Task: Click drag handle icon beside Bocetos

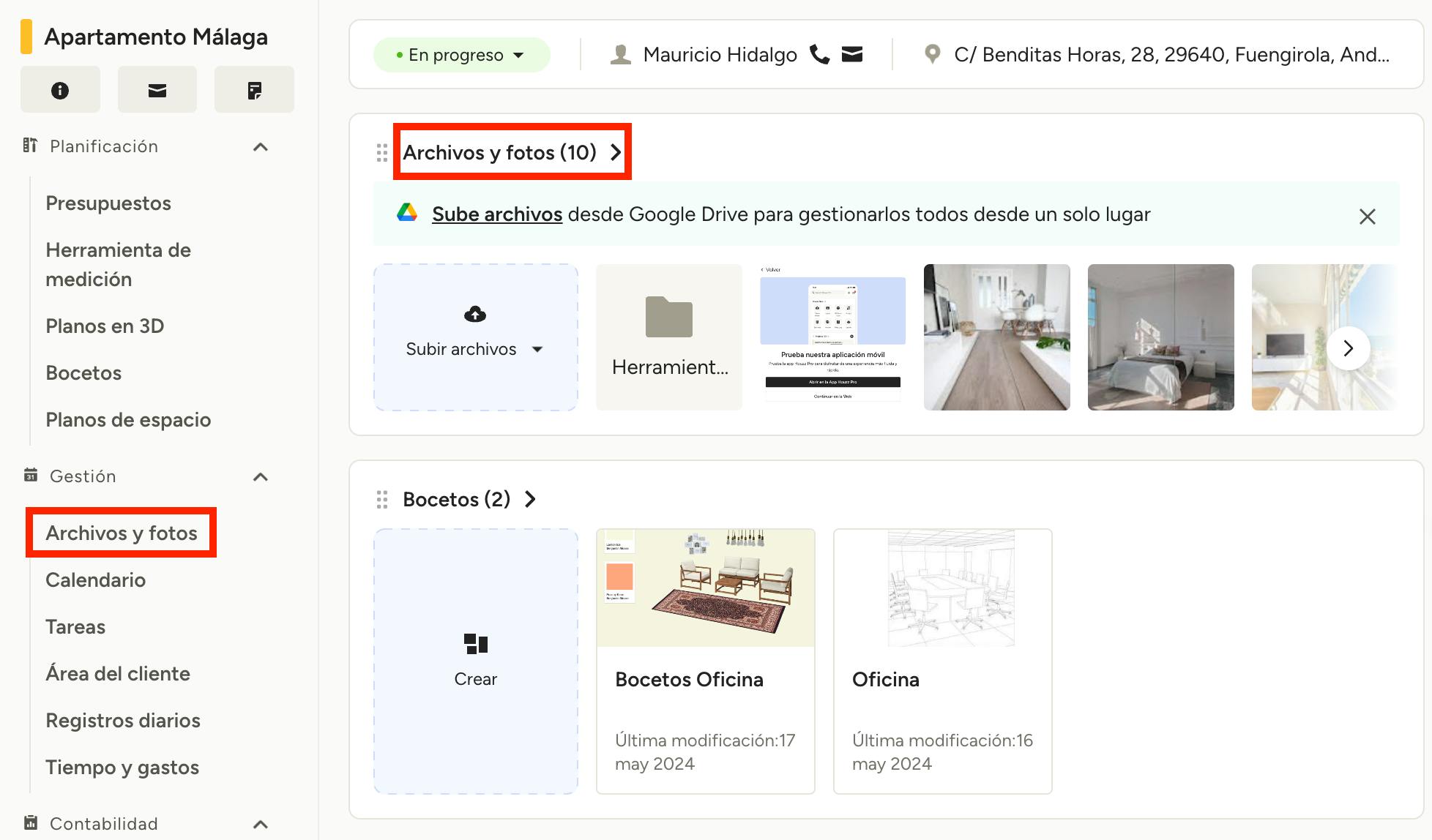Action: click(382, 499)
